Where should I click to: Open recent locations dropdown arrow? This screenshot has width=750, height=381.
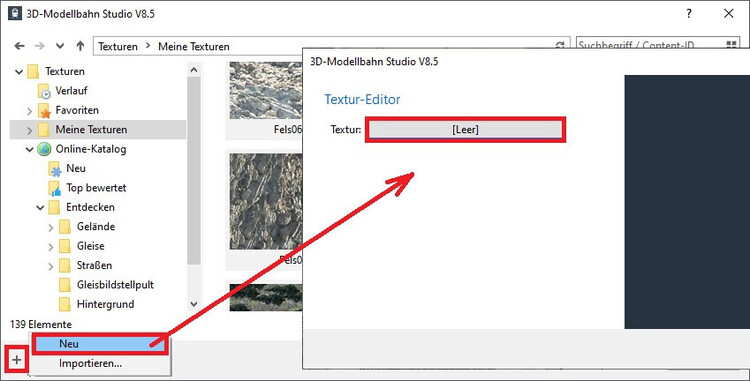pos(60,46)
